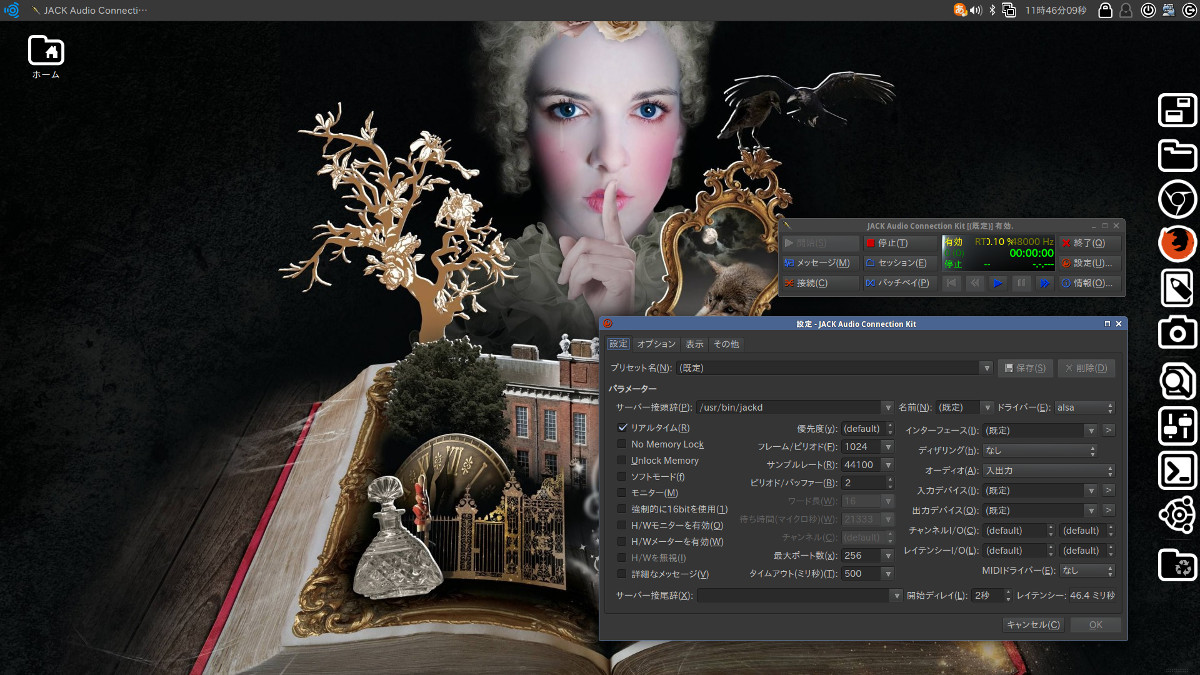The width and height of the screenshot is (1200, 675).
Task: Click the transport rewind button
Action: (975, 283)
